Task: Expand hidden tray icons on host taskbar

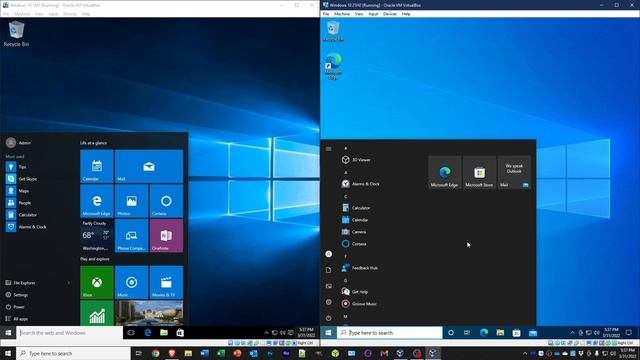Action: [524, 353]
